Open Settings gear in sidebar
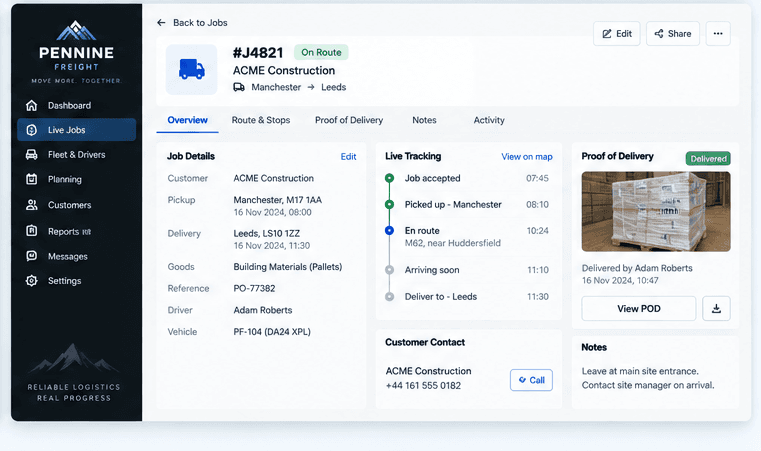 32,281
